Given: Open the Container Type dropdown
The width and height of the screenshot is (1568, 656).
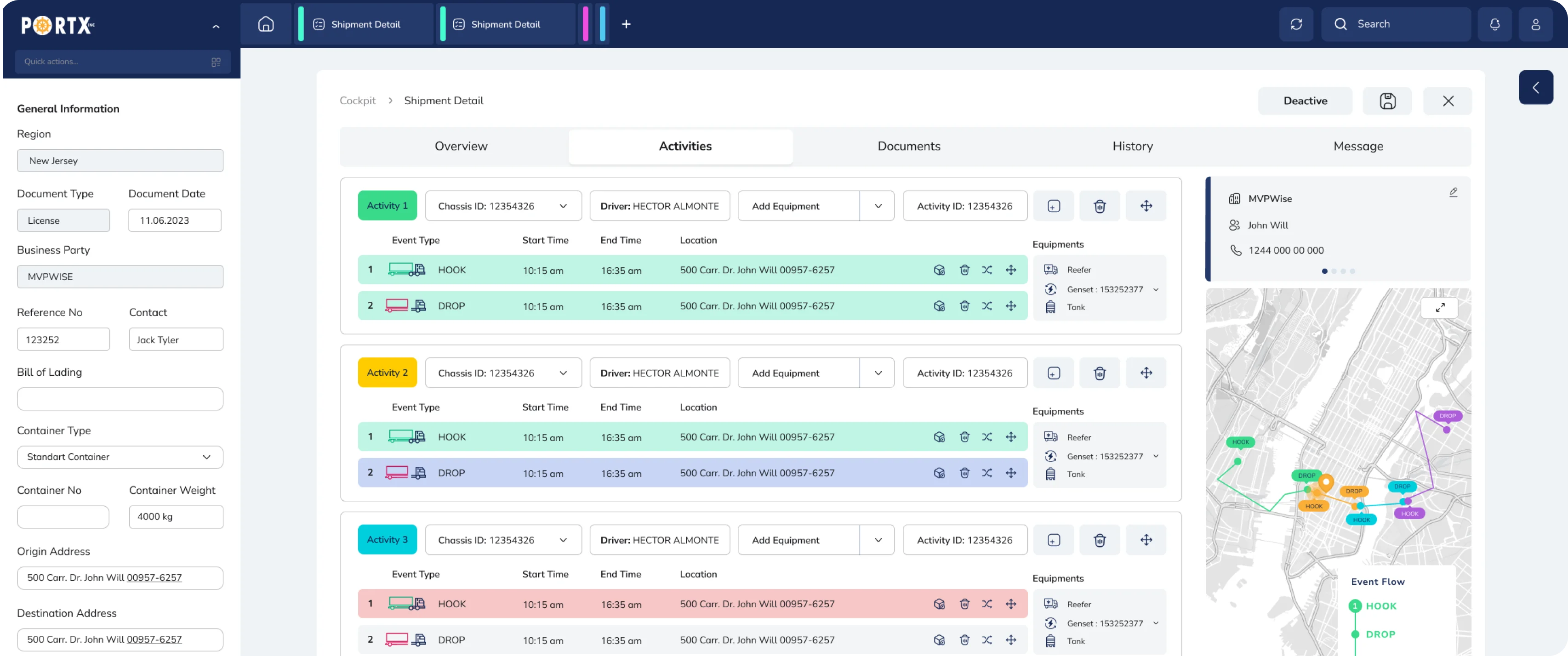Looking at the screenshot, I should (x=120, y=457).
